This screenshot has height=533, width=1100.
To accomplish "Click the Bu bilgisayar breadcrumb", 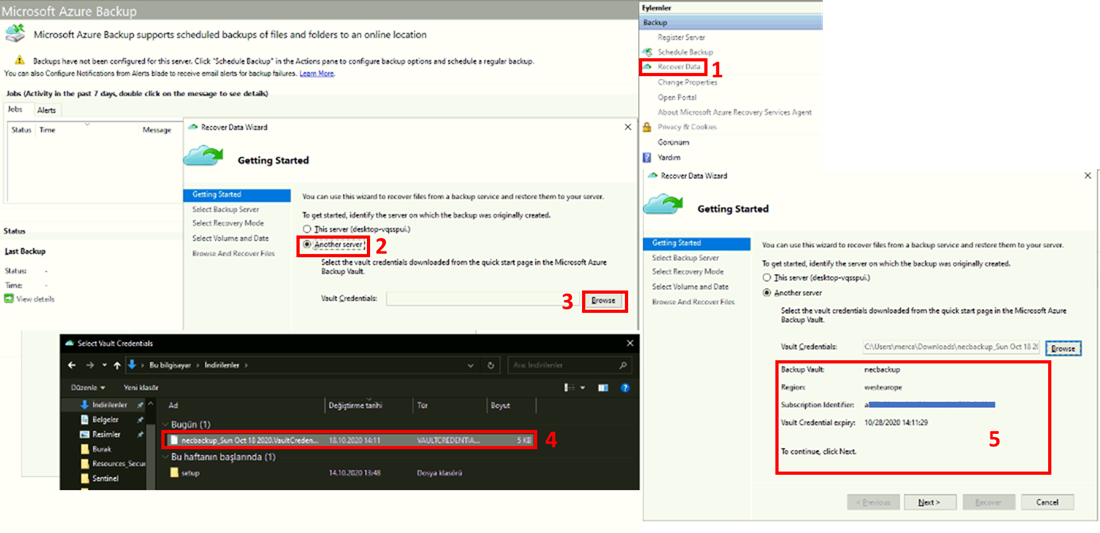I will click(168, 365).
